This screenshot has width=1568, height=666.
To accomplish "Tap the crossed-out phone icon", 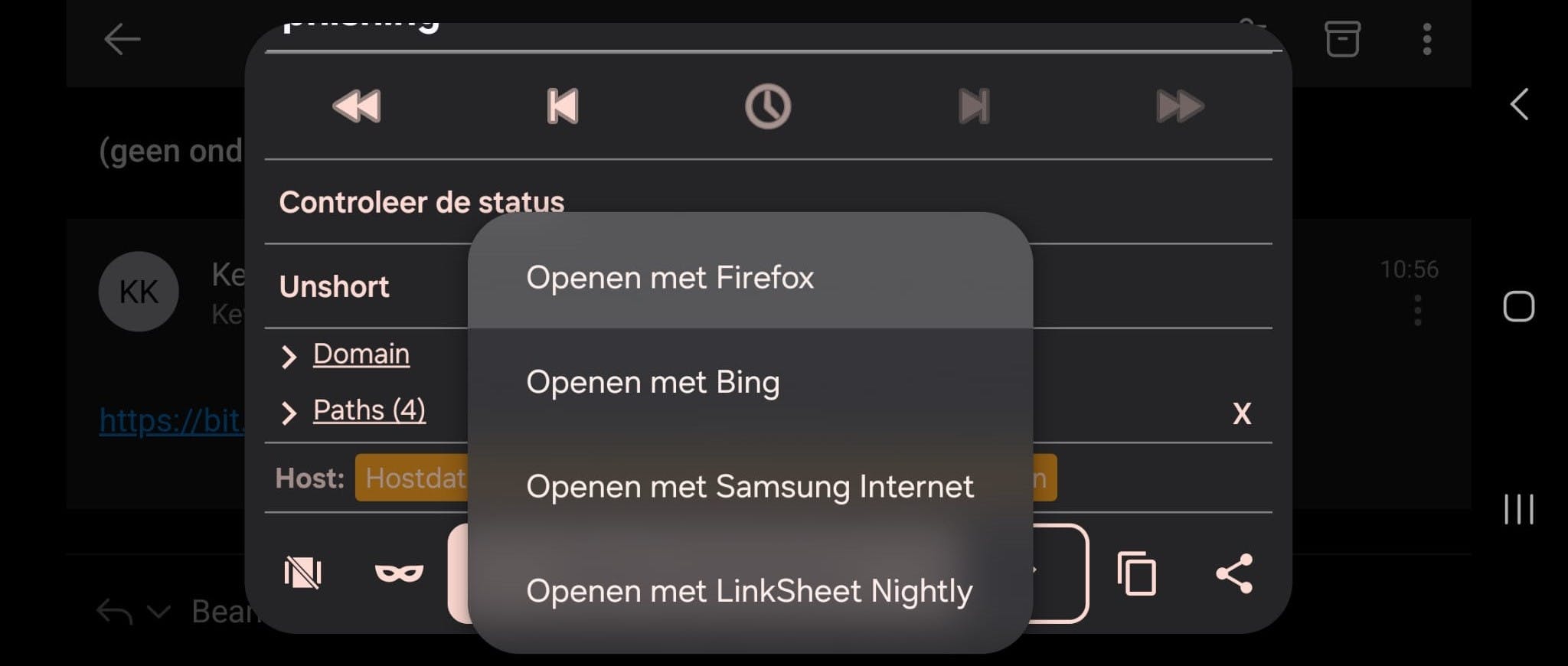I will (303, 573).
